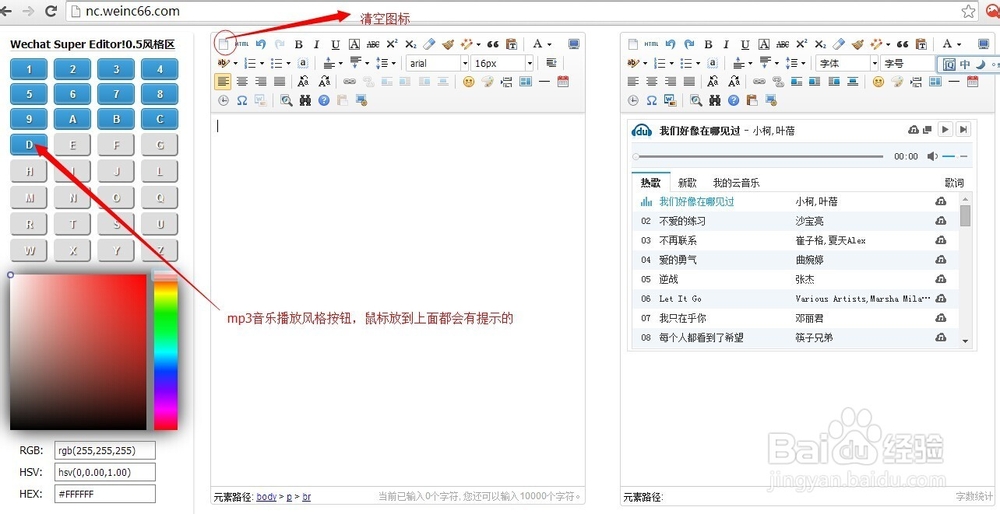Click style button 8

[159, 94]
